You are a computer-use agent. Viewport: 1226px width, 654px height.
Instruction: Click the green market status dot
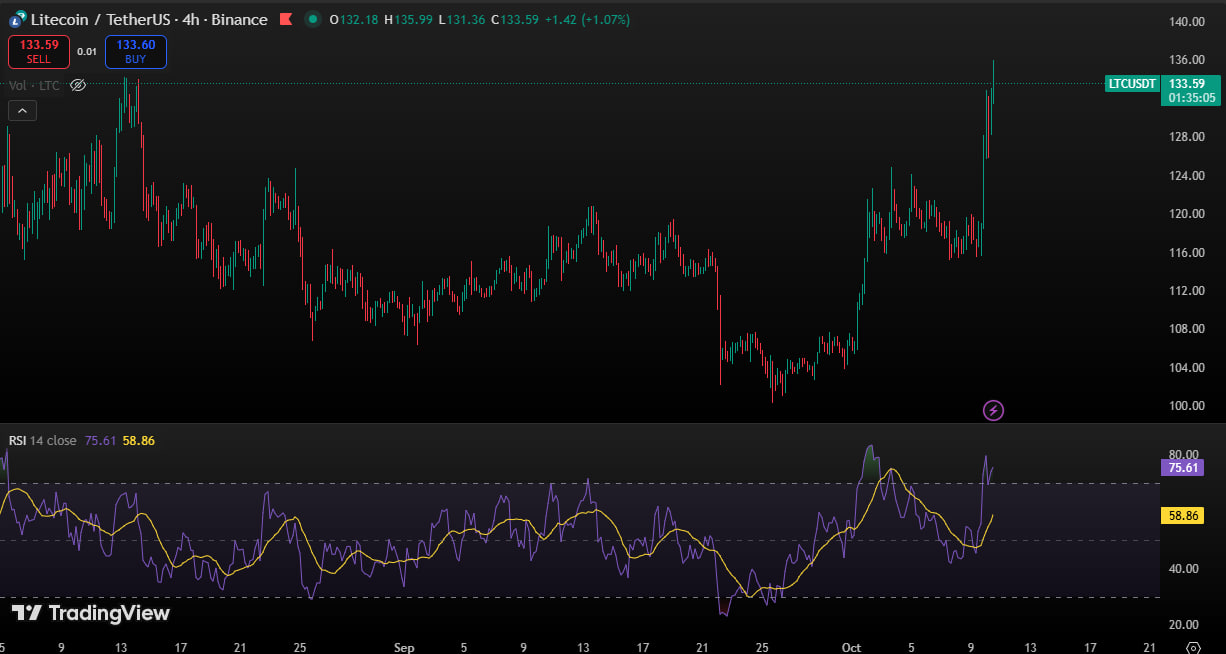click(x=313, y=19)
